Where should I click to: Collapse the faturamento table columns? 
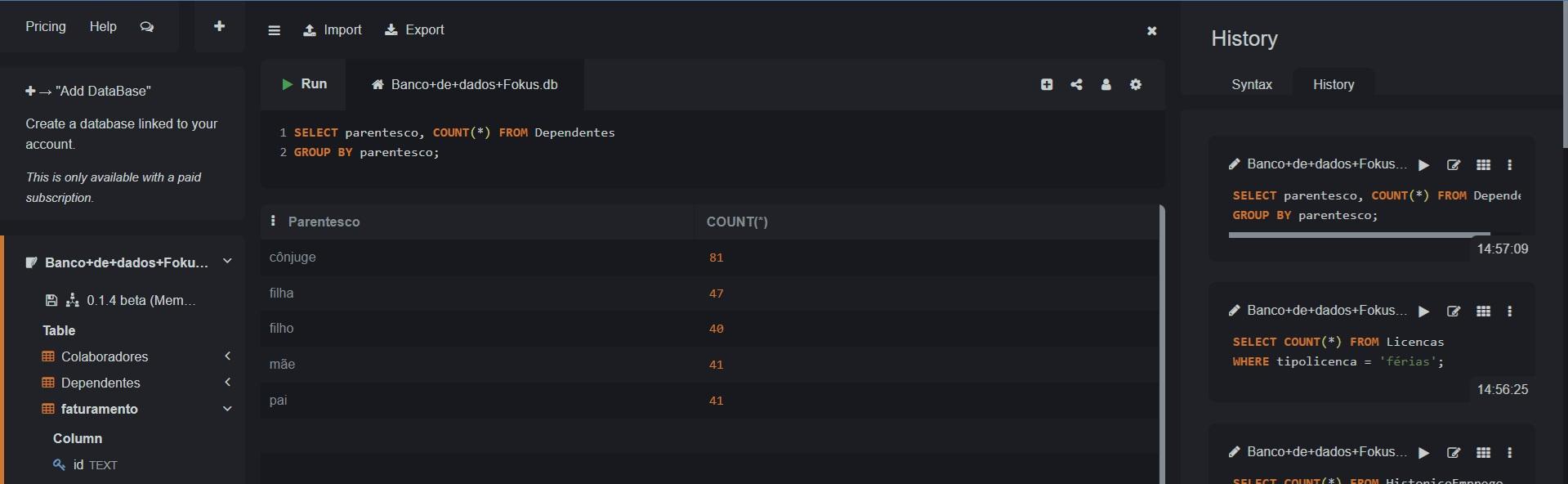point(228,408)
